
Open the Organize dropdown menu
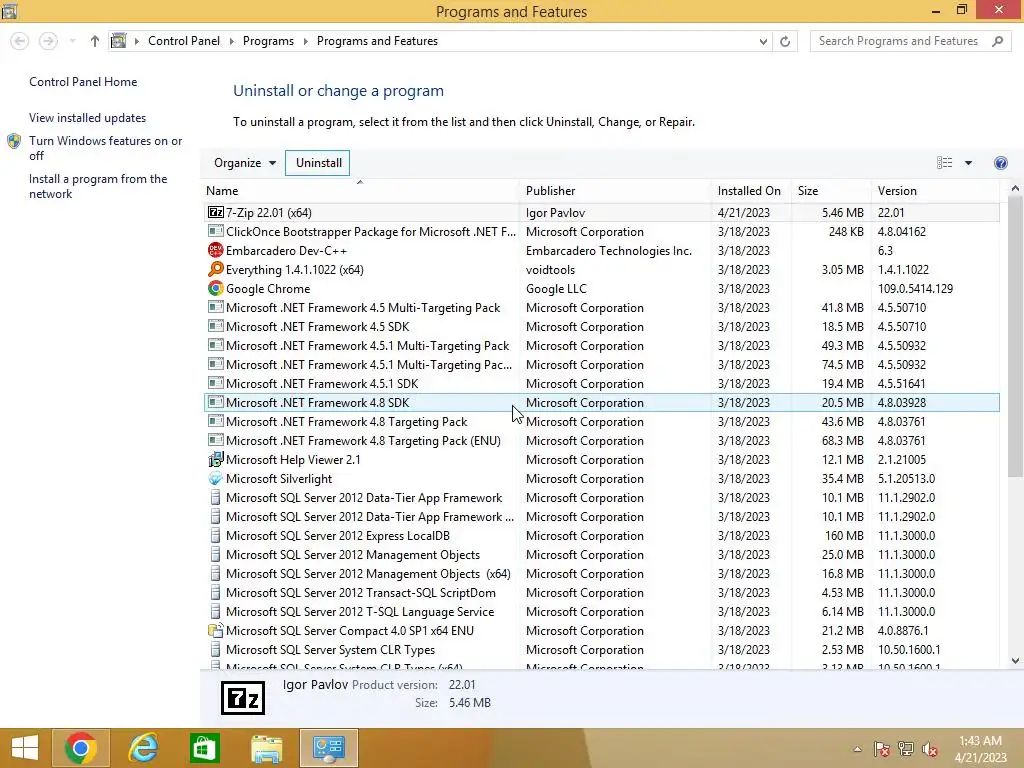pyautogui.click(x=245, y=163)
